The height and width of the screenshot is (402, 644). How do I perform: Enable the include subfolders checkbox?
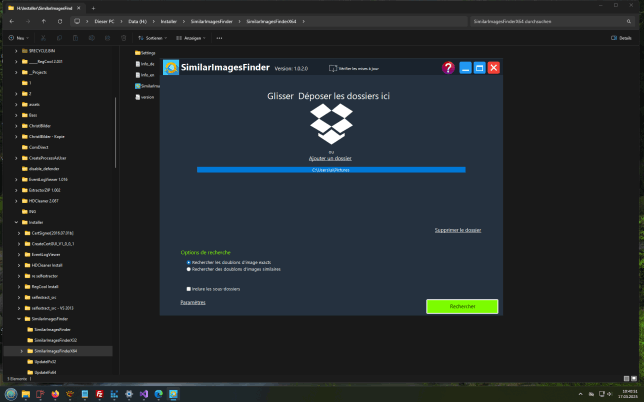point(189,288)
